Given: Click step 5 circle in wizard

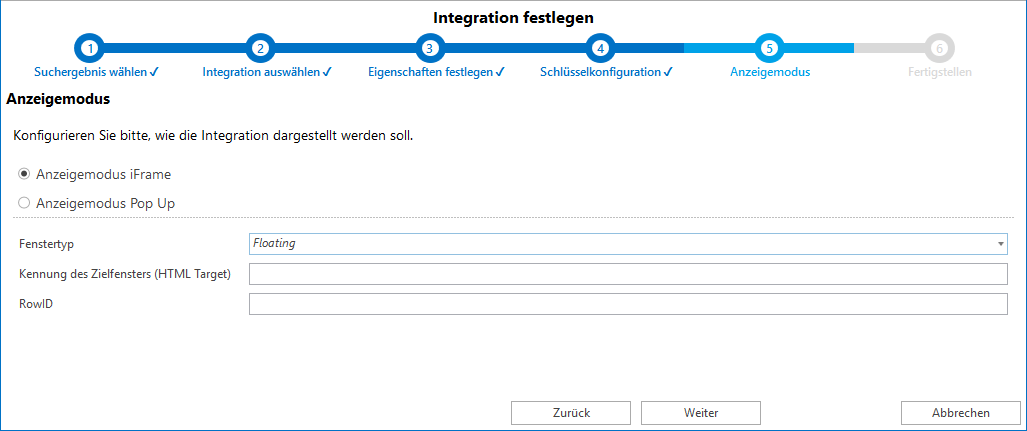Looking at the screenshot, I should click(x=769, y=47).
